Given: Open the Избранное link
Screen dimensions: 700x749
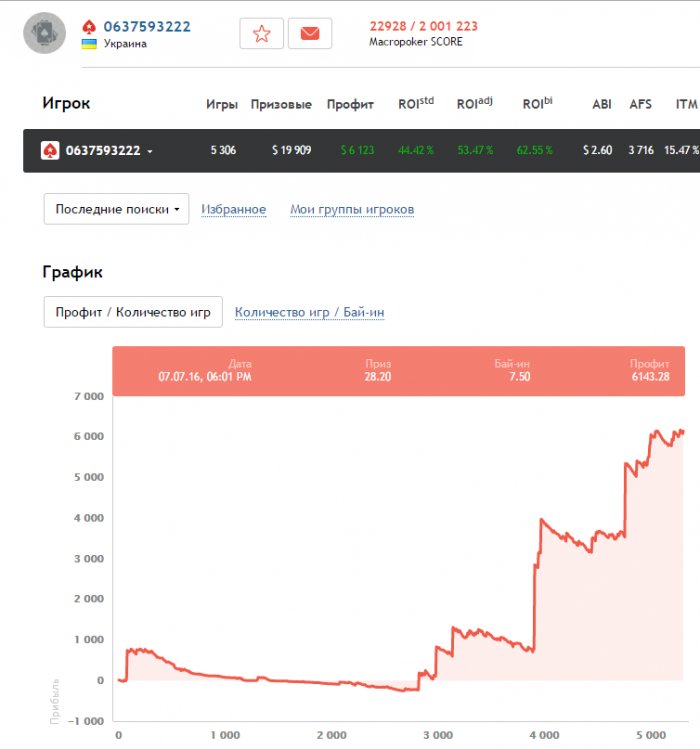Looking at the screenshot, I should (233, 209).
